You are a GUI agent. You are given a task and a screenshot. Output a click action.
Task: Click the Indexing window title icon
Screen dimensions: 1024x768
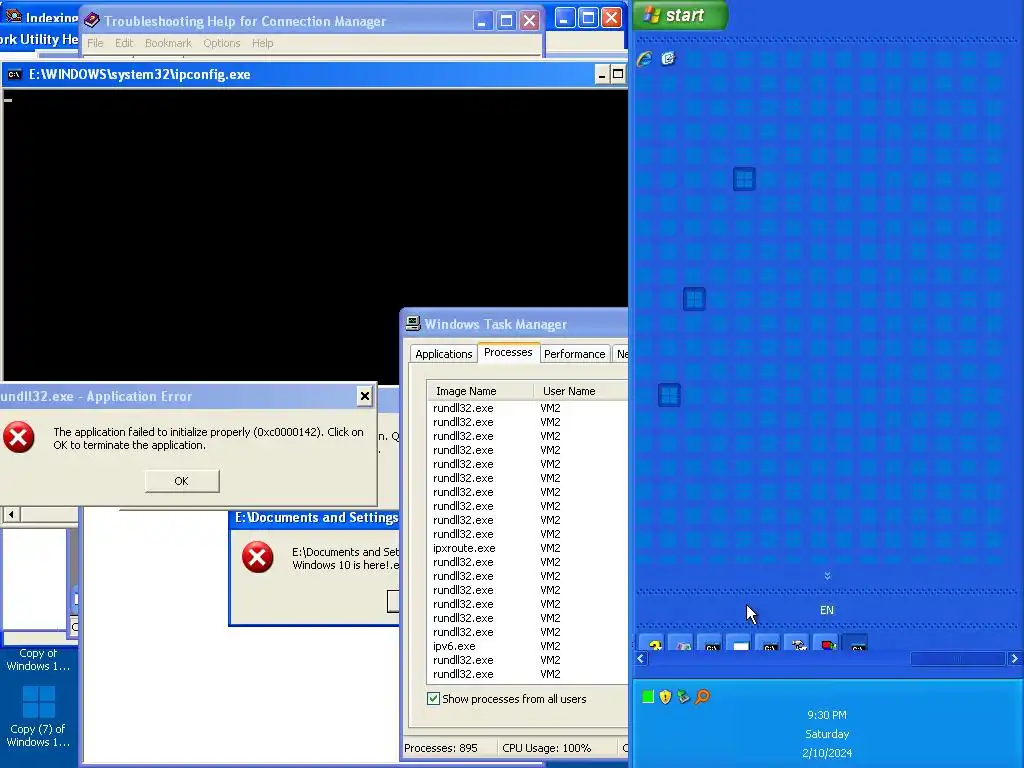pos(13,15)
